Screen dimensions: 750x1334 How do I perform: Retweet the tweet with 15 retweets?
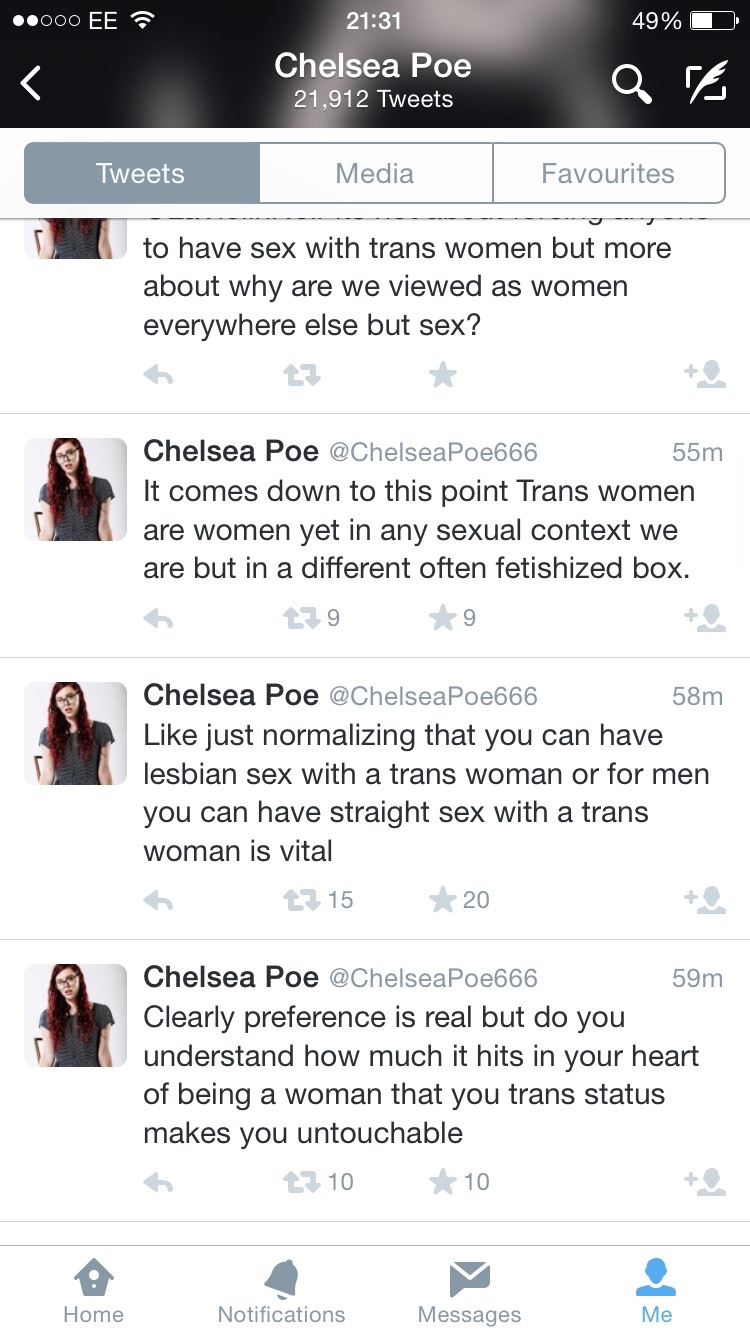pyautogui.click(x=301, y=900)
